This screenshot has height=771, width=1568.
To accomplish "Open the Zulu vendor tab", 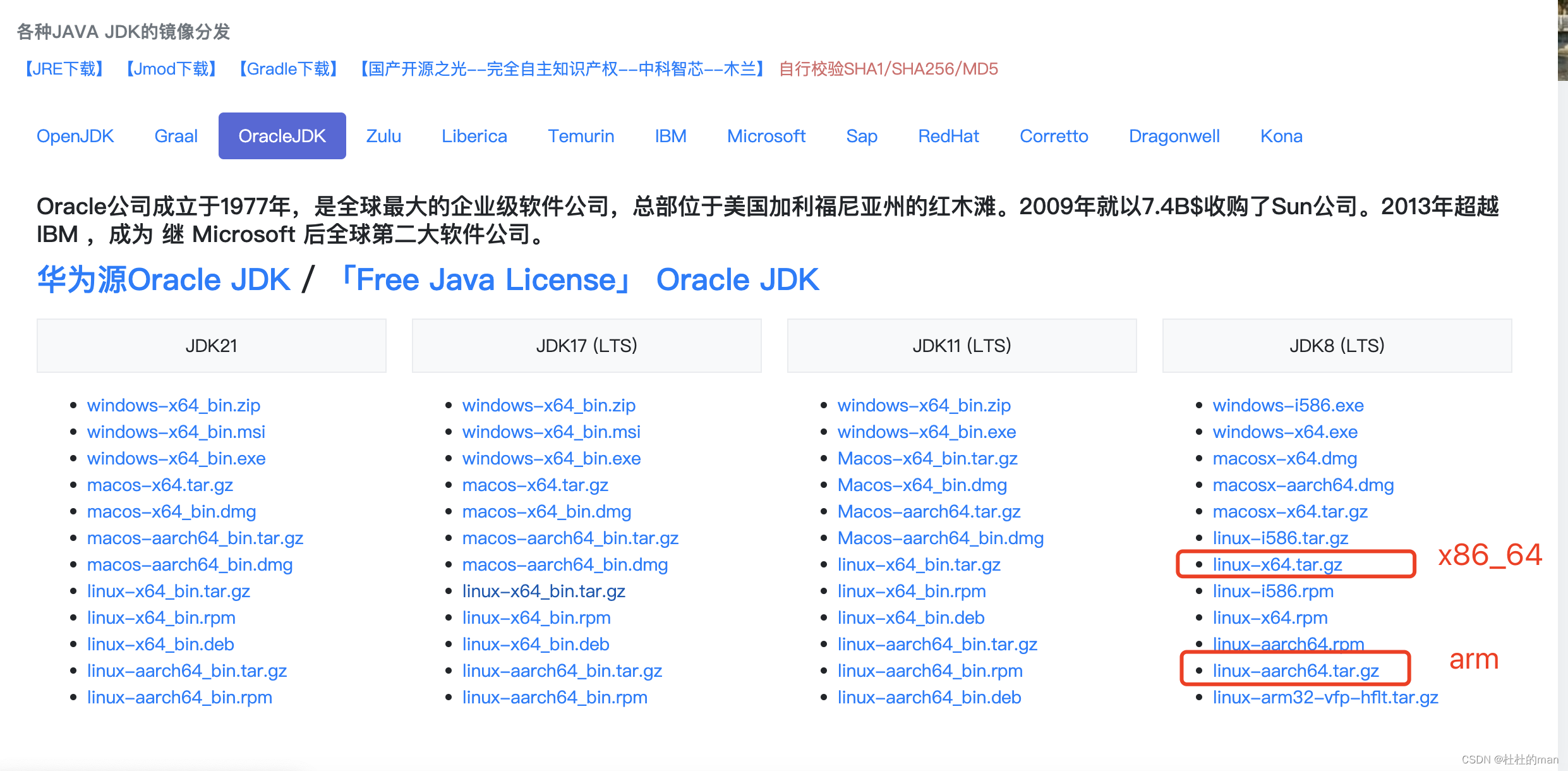I will click(x=383, y=136).
